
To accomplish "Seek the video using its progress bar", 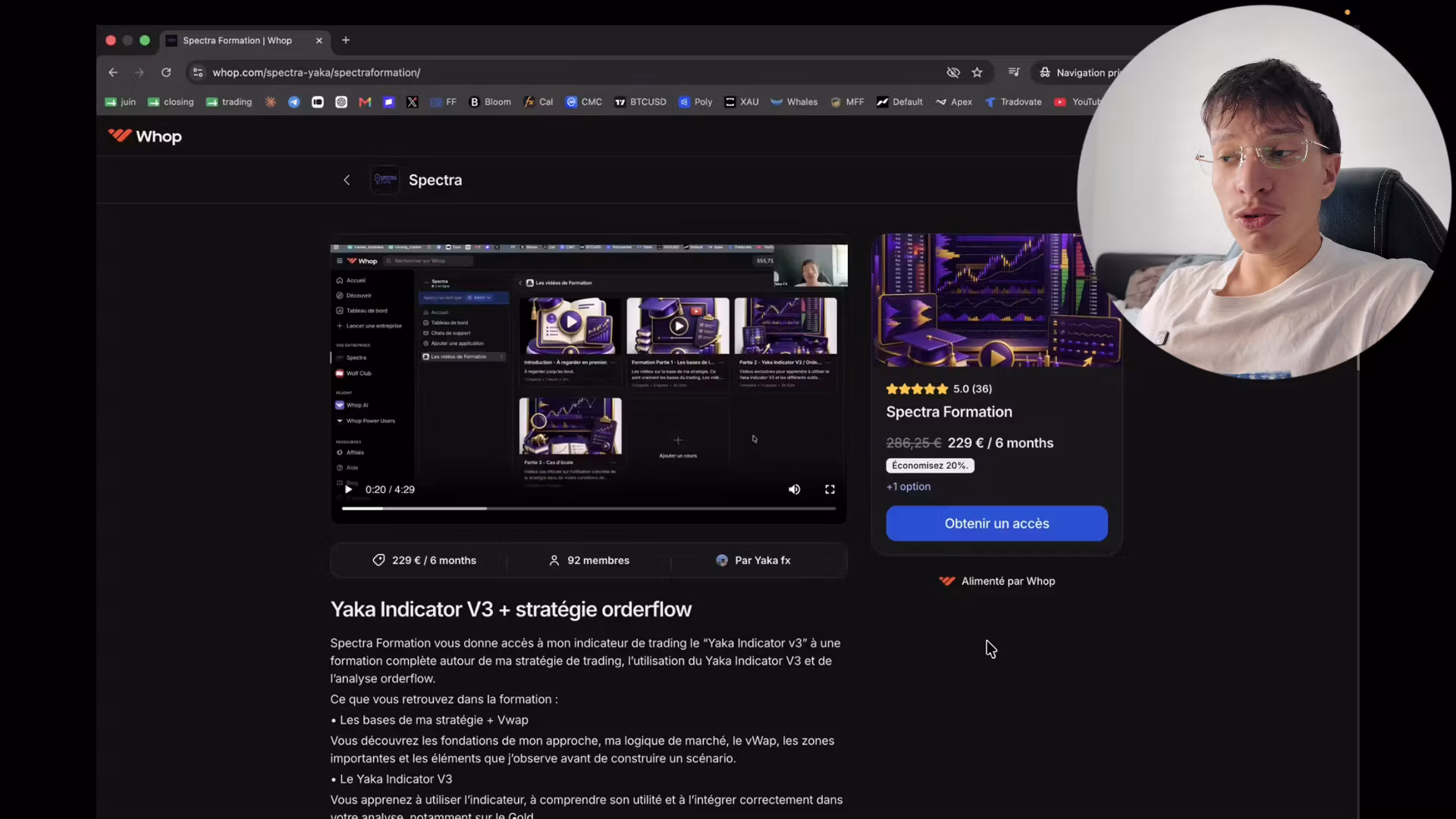I will [x=588, y=508].
